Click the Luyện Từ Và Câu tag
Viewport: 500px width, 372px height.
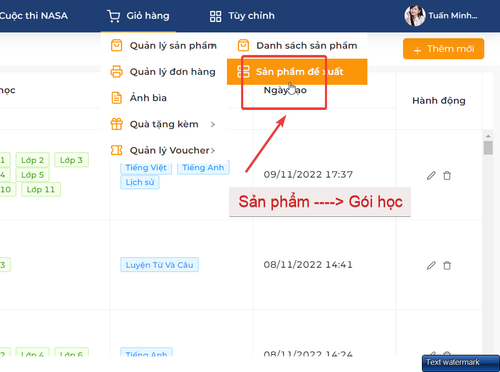(159, 265)
